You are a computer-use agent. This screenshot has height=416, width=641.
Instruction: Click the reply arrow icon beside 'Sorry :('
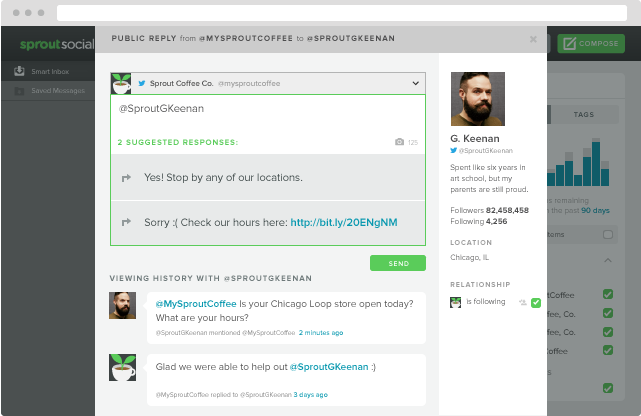[126, 222]
